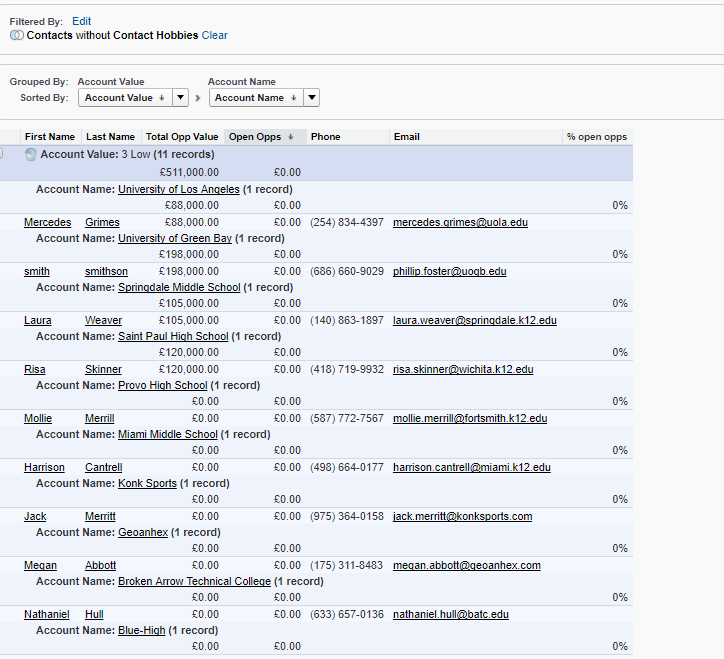Open the Springdale Middle School account
This screenshot has width=724, height=659.
tap(179, 287)
